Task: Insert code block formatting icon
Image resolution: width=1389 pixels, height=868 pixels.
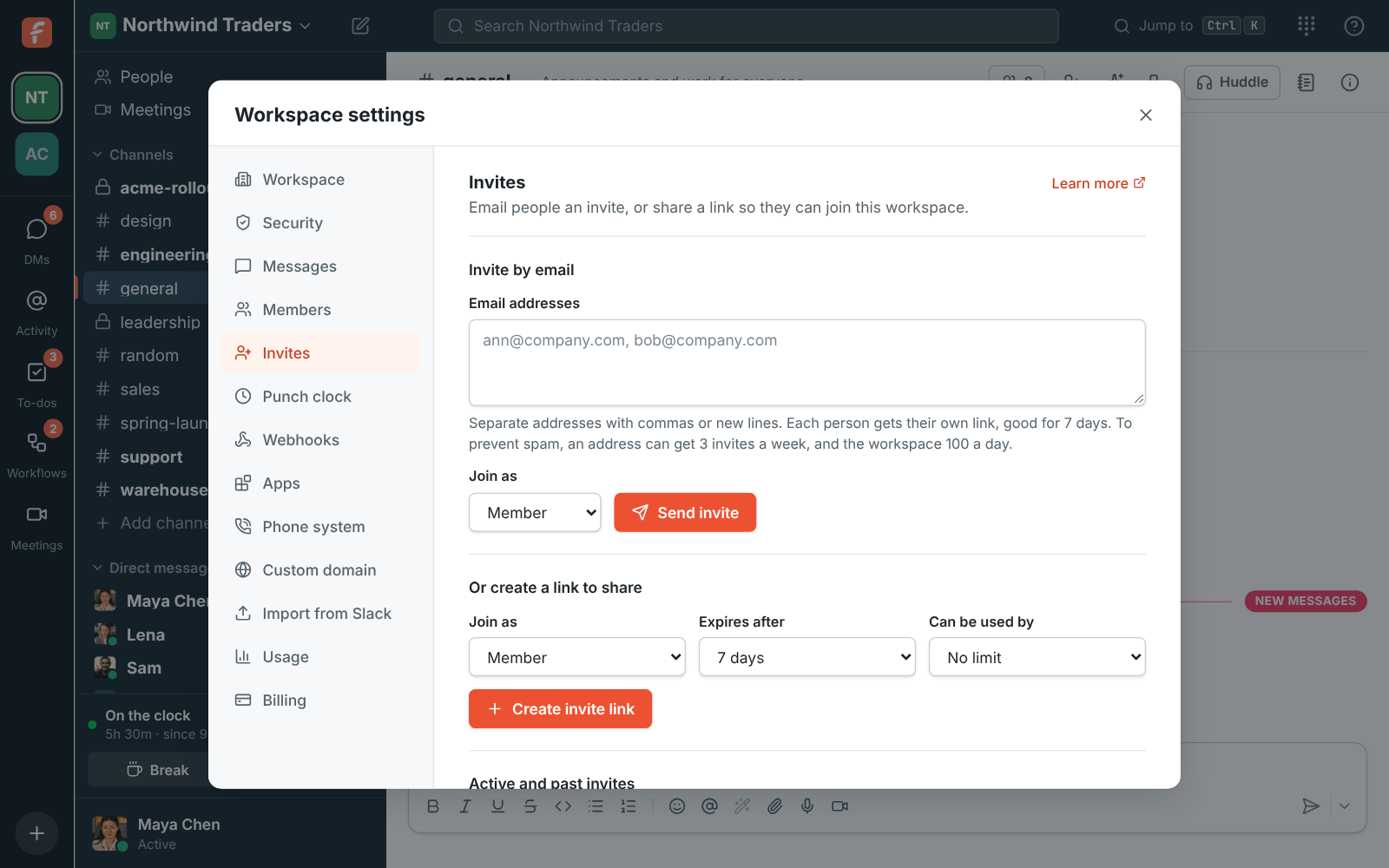Action: 563,806
